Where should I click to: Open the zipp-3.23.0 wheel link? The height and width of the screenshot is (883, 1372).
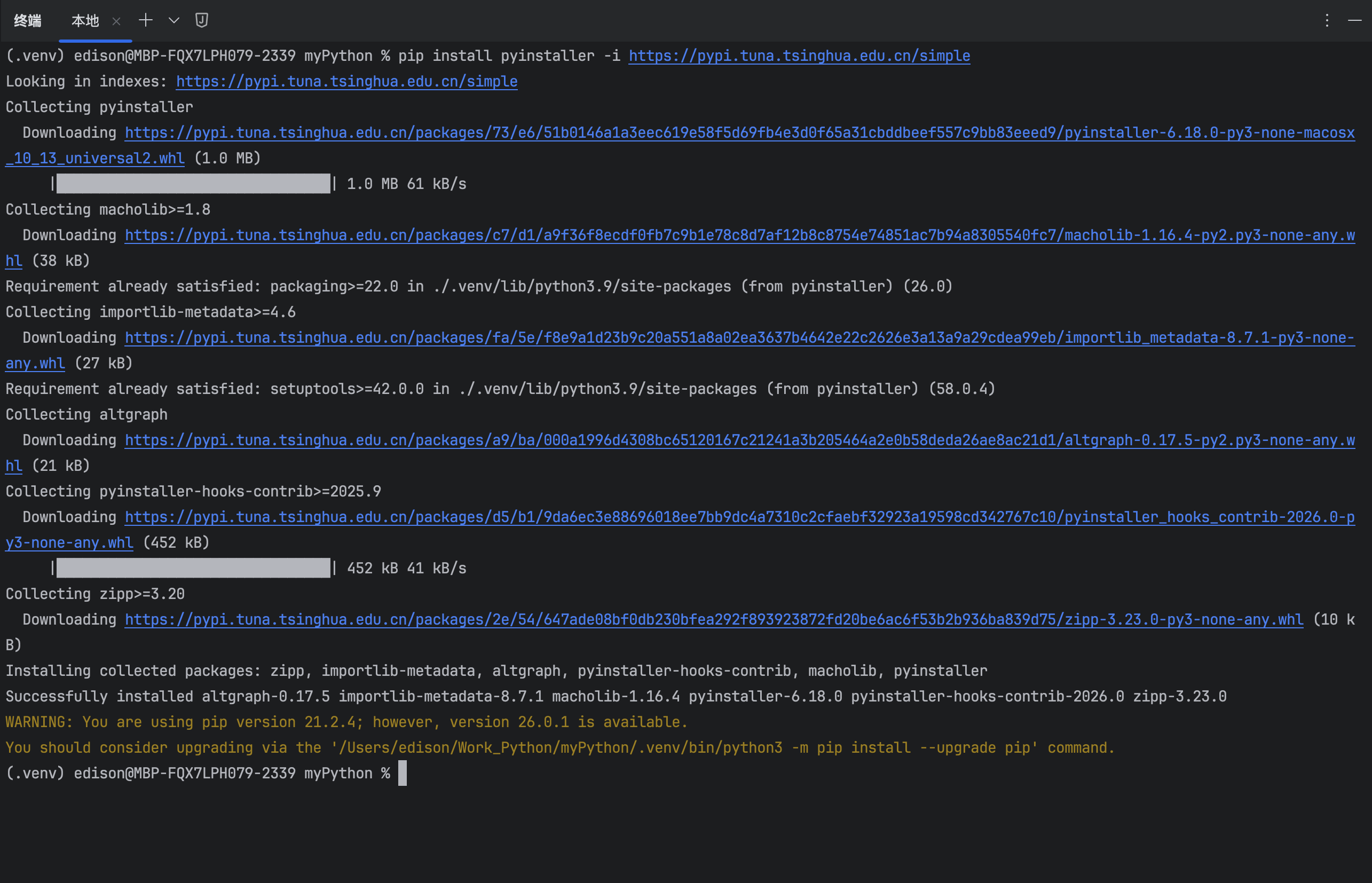click(x=714, y=620)
